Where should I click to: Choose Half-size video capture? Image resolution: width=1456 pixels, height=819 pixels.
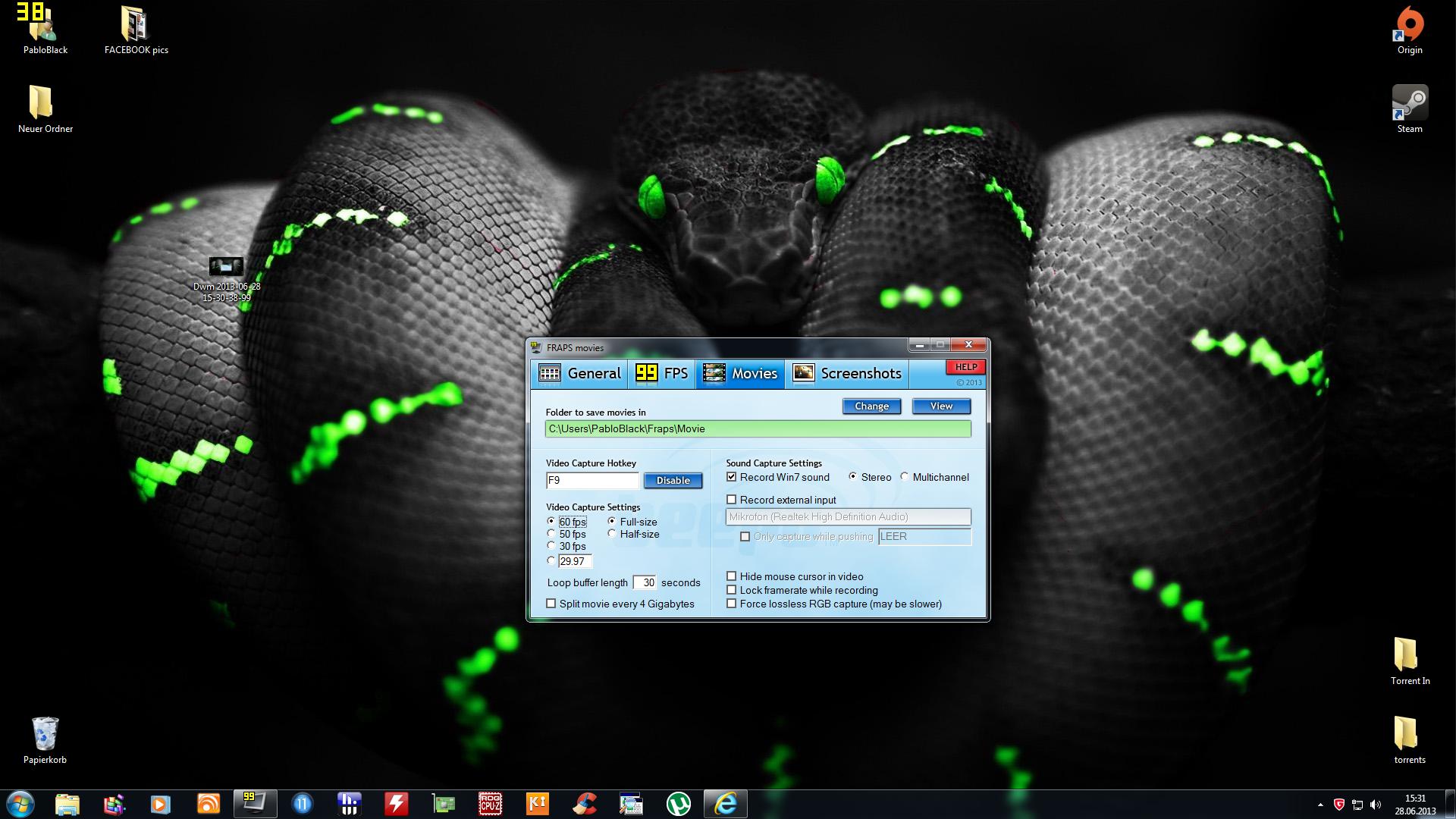click(612, 534)
